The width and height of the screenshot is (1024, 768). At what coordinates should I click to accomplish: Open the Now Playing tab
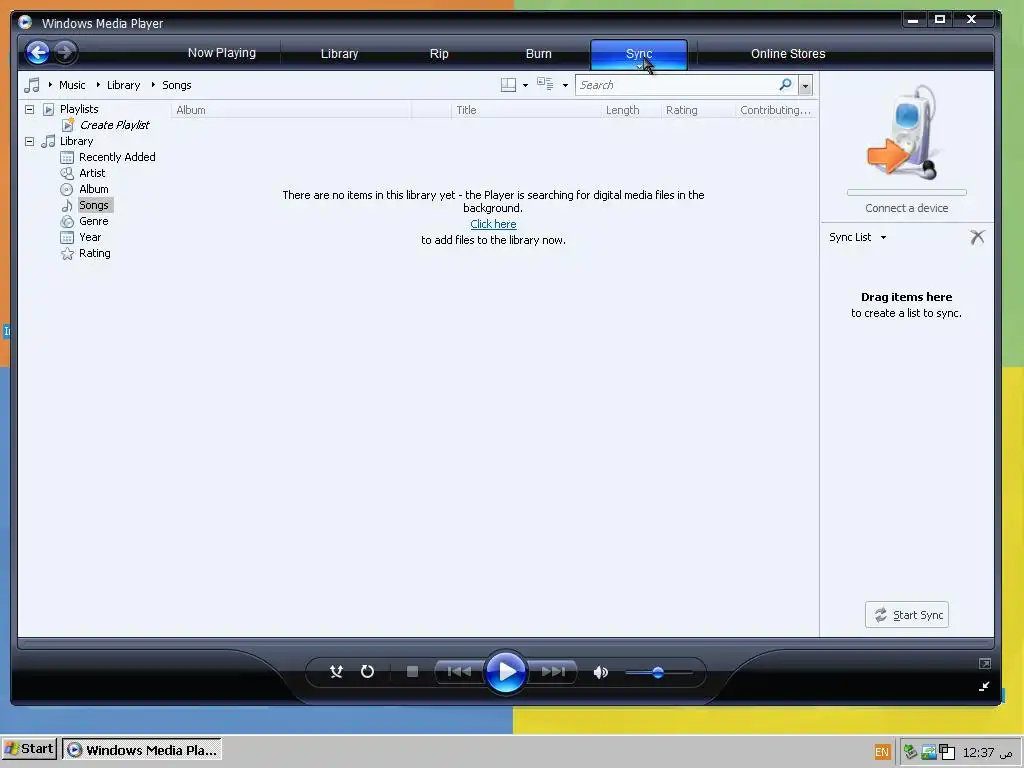click(221, 53)
